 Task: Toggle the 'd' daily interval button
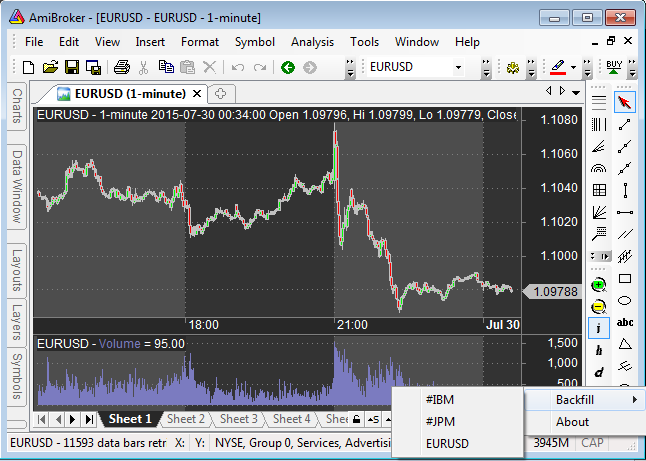599,373
